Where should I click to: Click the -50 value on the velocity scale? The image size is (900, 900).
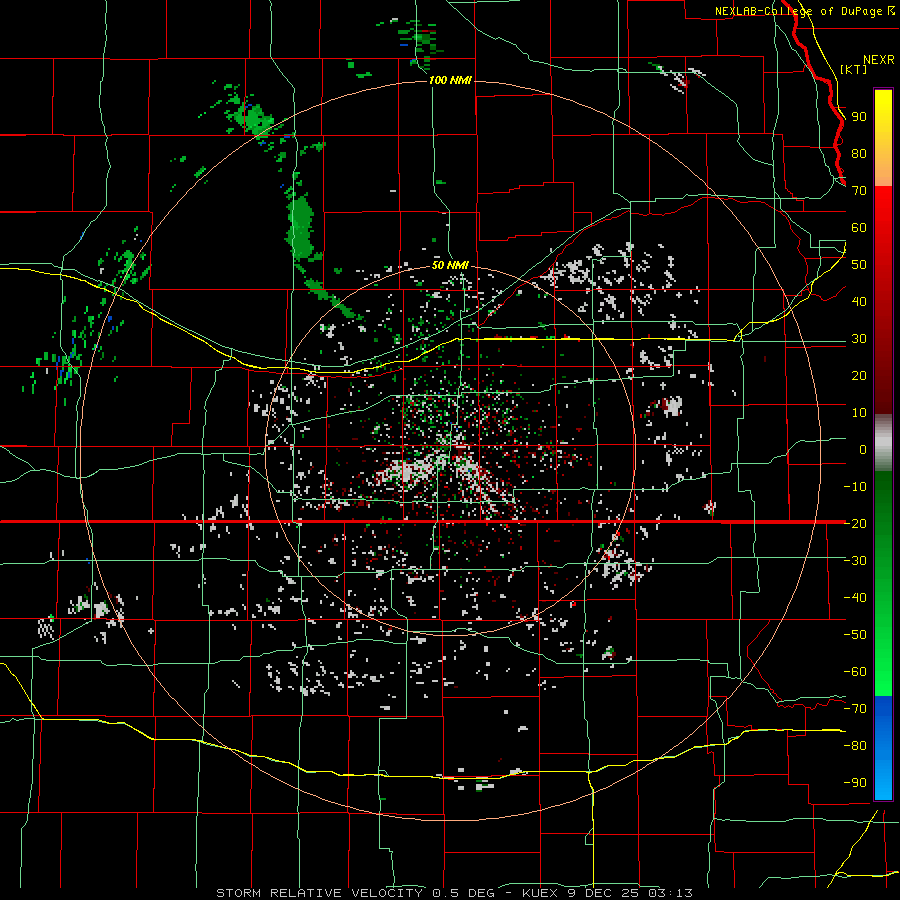(x=855, y=634)
